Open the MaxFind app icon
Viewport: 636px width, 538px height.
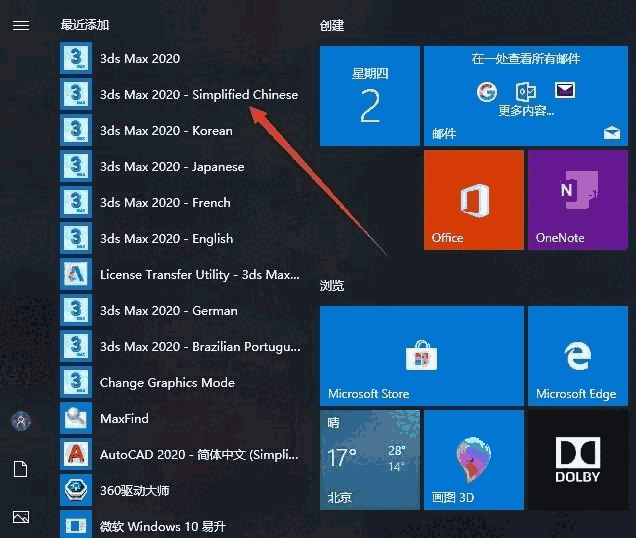(76, 418)
